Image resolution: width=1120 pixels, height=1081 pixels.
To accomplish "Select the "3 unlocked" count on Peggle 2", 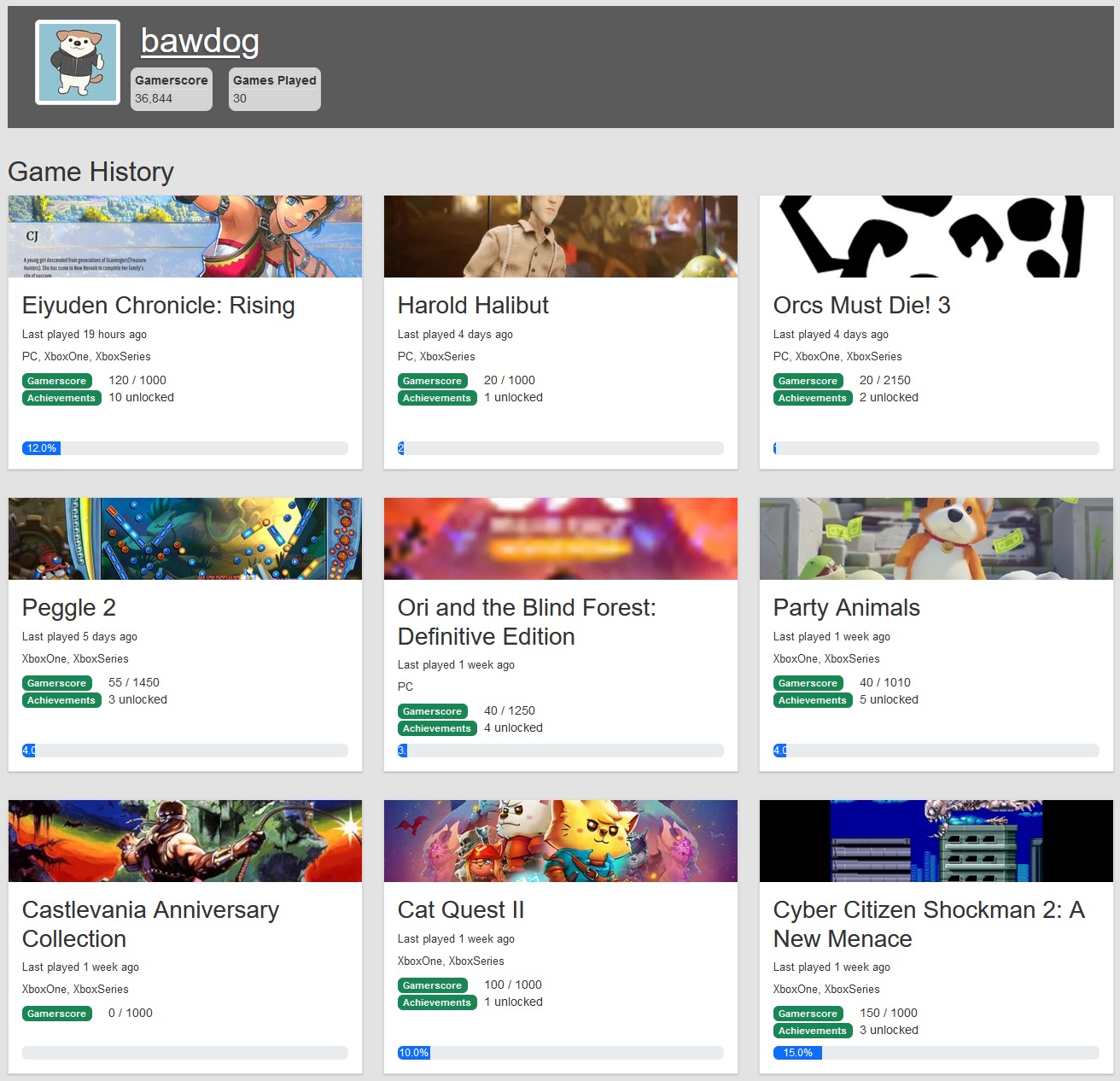I will coord(137,699).
